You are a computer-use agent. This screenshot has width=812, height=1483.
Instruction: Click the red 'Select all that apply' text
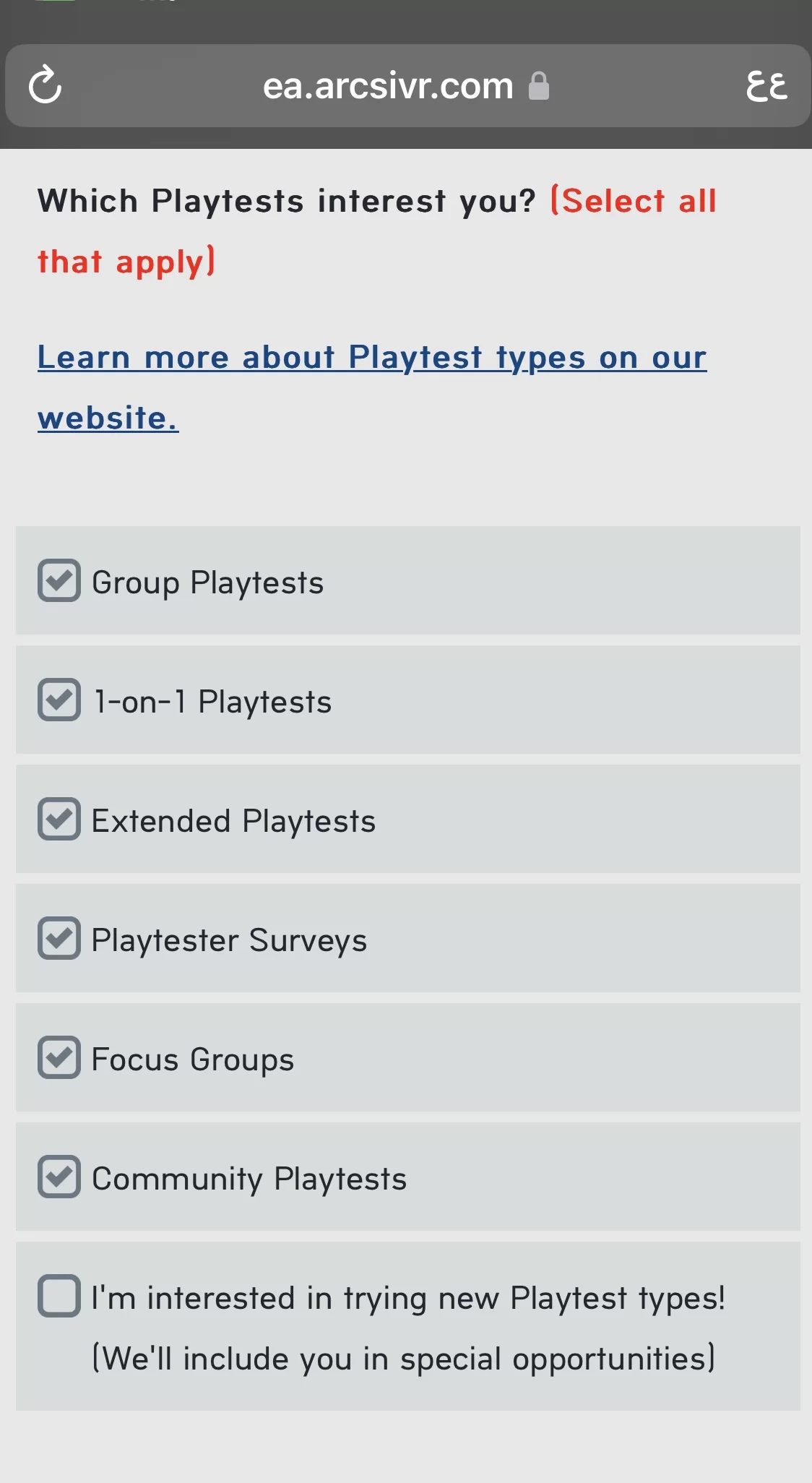point(633,201)
